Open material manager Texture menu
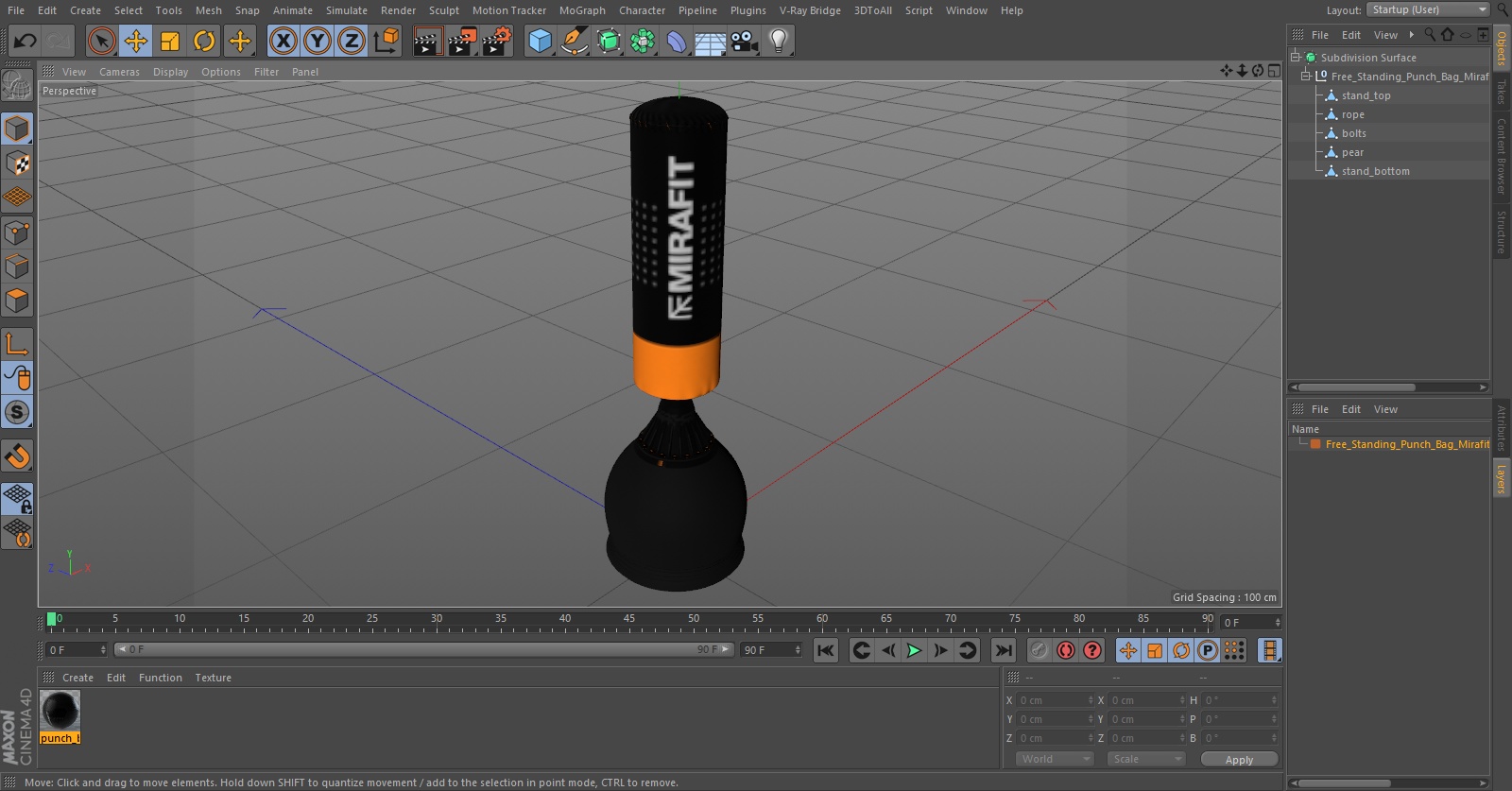The width and height of the screenshot is (1512, 791). click(x=213, y=678)
